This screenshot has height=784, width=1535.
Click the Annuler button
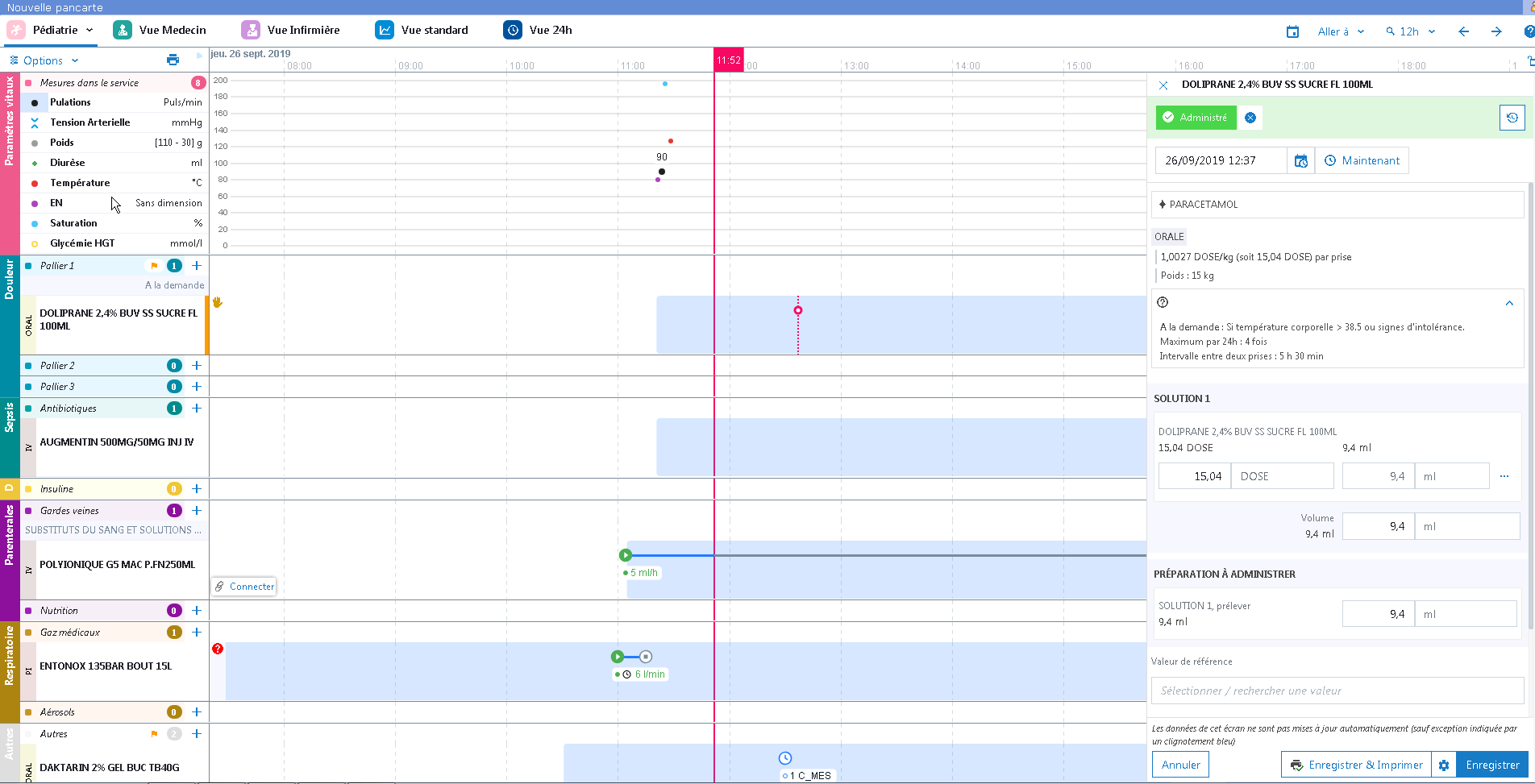click(1180, 765)
